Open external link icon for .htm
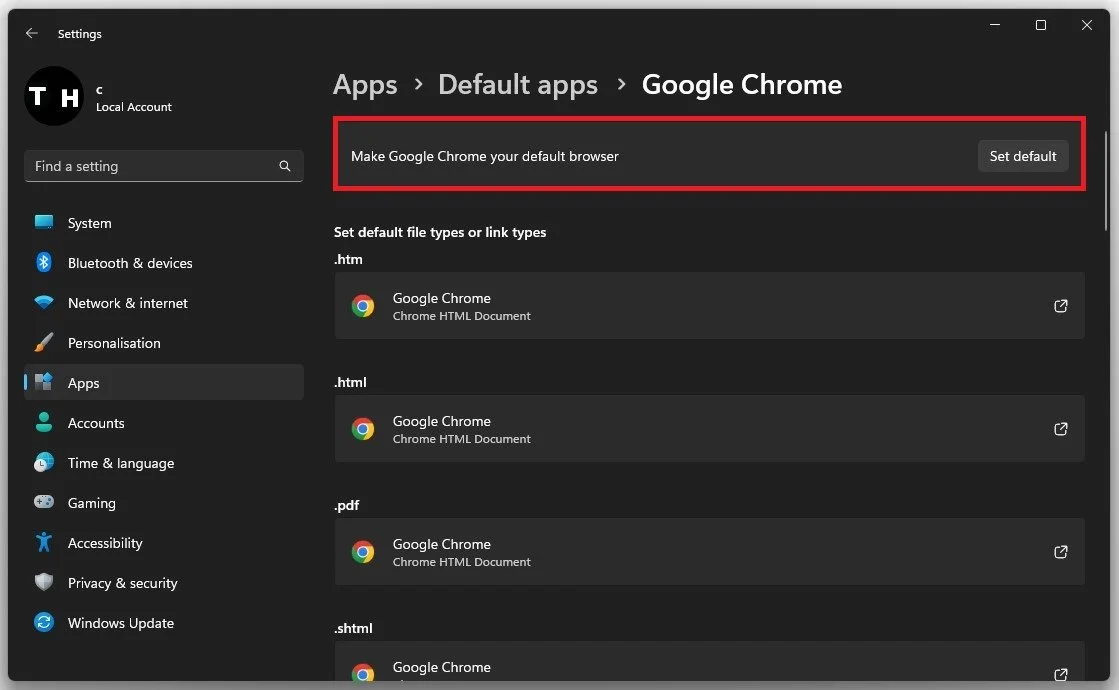Screen dimensions: 1119x690 pyautogui.click(x=1060, y=306)
